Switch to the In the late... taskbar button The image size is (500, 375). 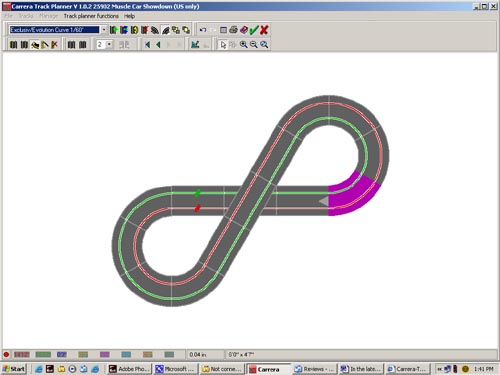[x=361, y=369]
